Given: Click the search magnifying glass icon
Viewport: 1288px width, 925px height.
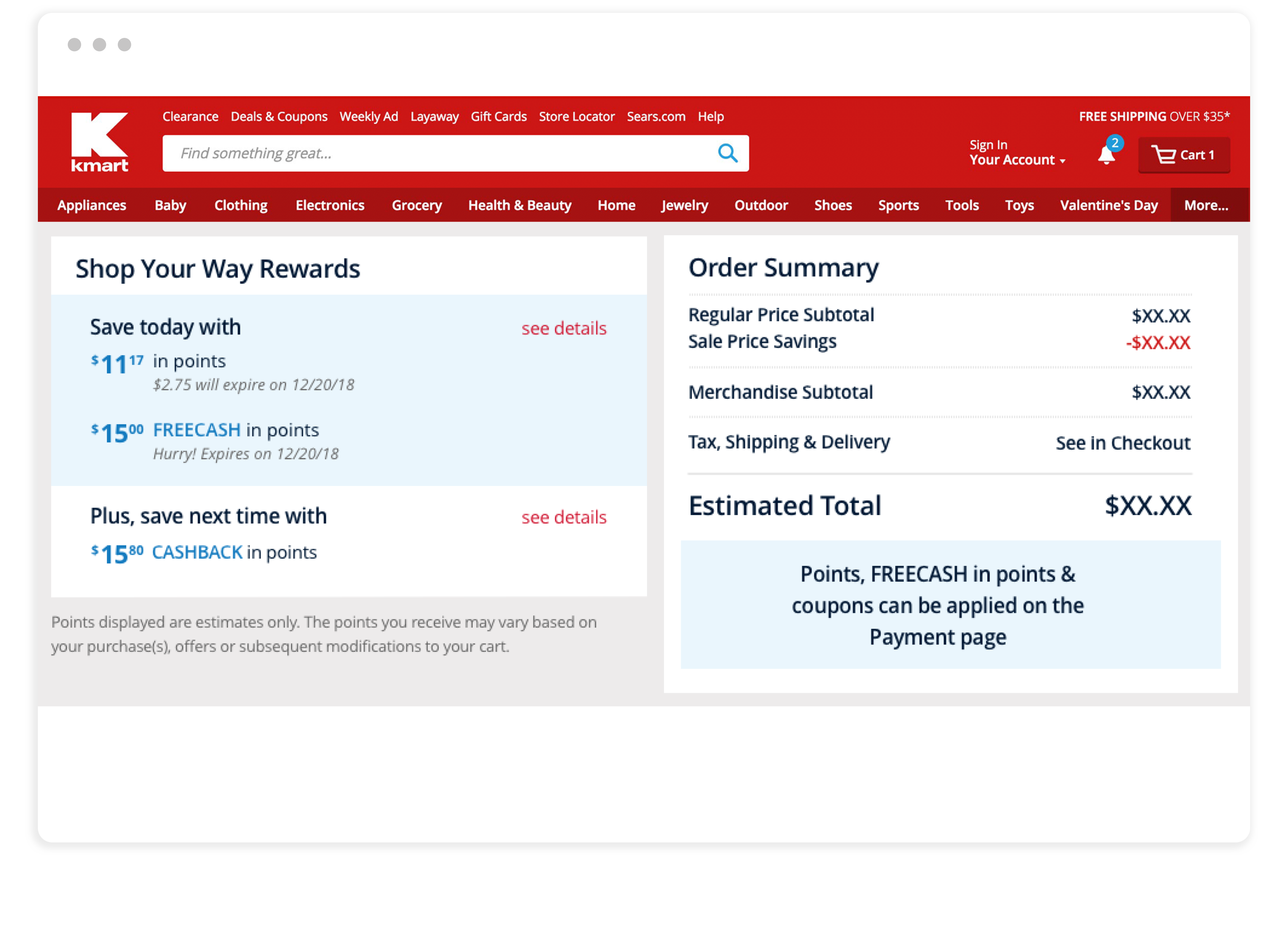Looking at the screenshot, I should tap(727, 153).
